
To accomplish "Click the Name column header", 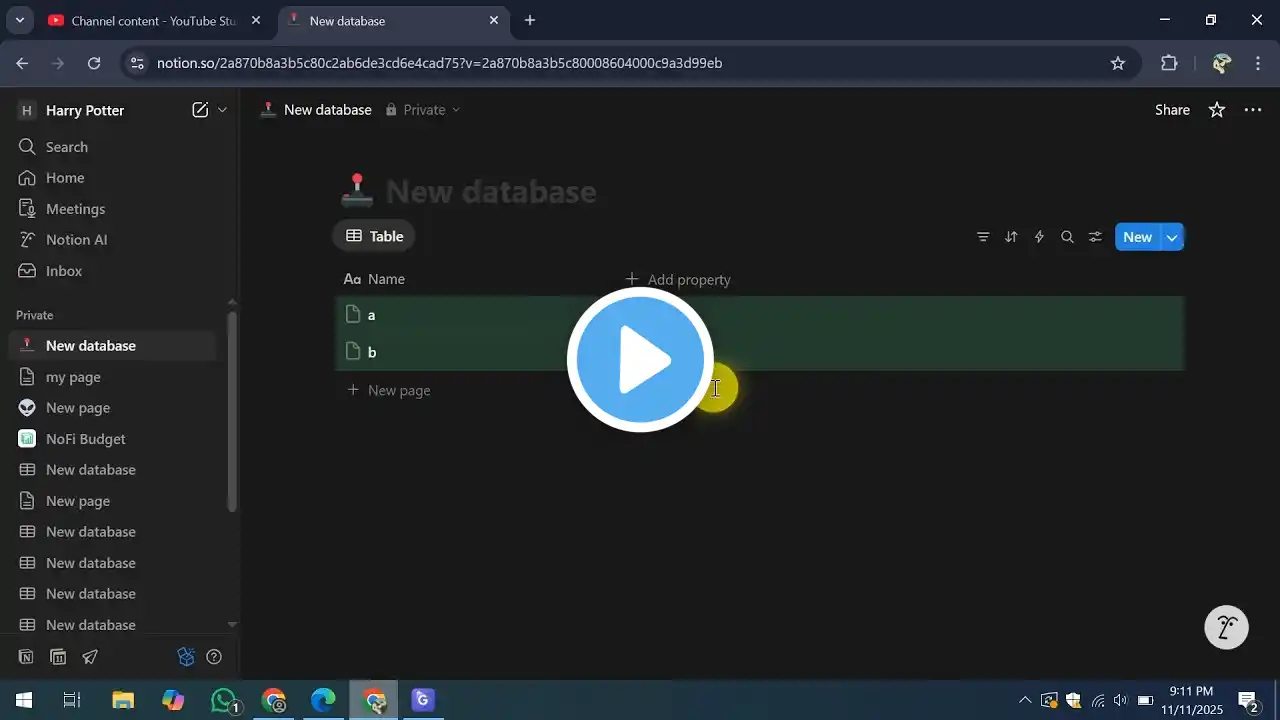I will (x=374, y=279).
